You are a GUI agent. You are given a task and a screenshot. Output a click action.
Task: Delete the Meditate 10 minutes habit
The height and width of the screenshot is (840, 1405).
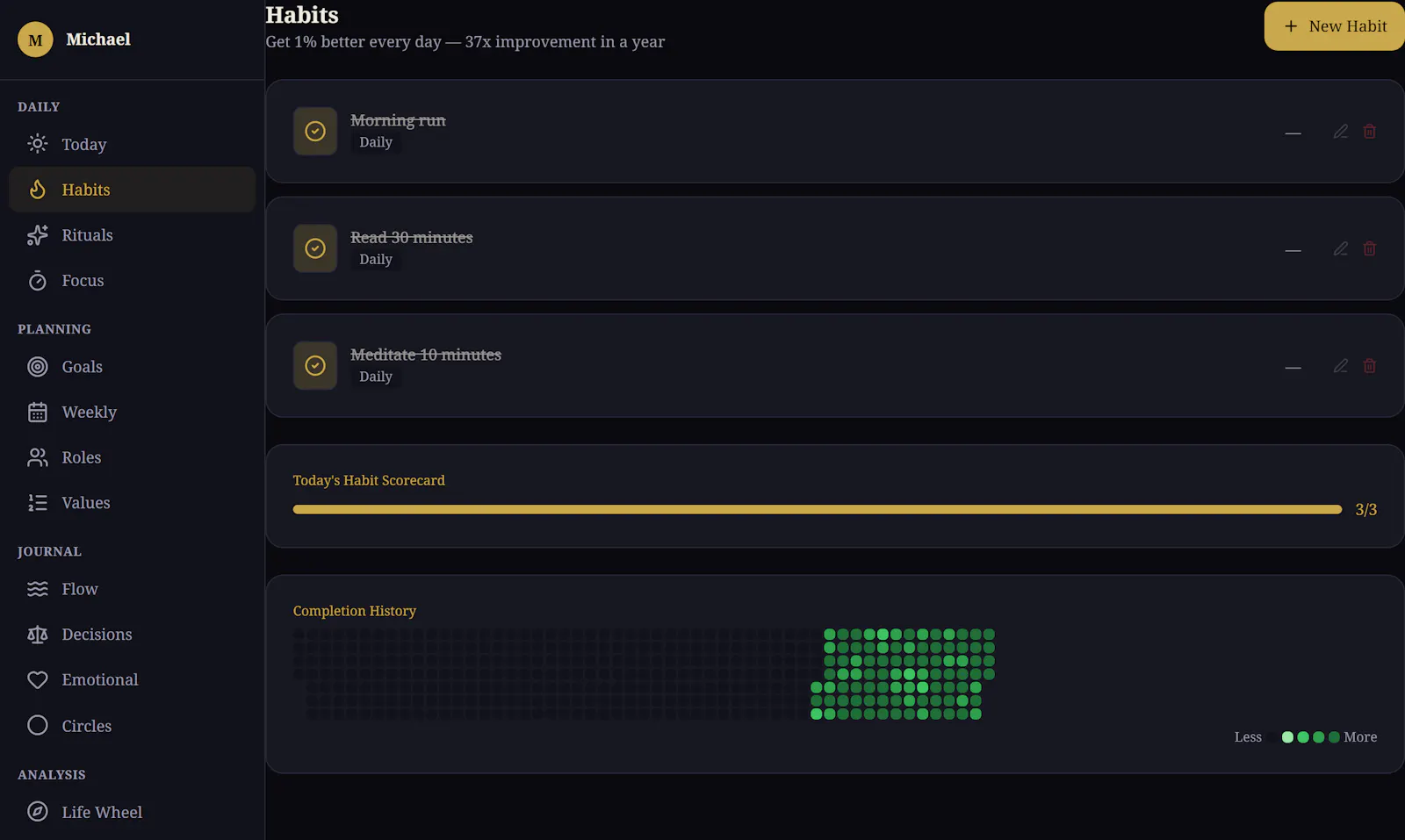point(1369,366)
